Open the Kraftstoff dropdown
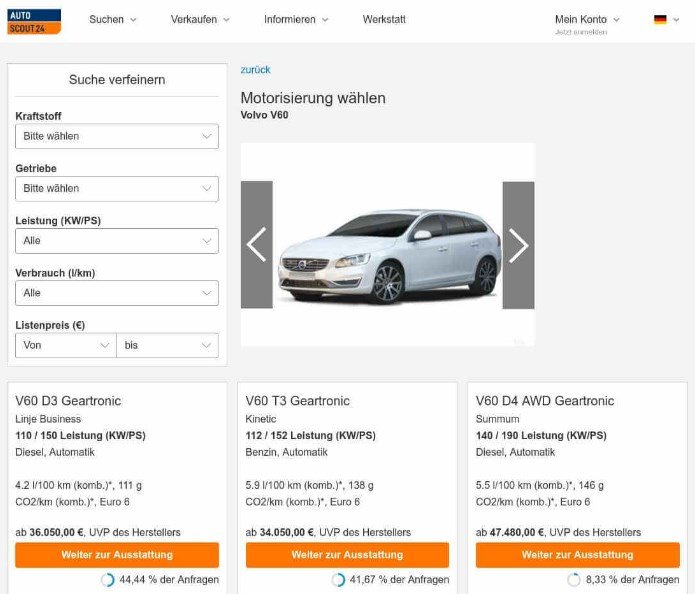 117,136
